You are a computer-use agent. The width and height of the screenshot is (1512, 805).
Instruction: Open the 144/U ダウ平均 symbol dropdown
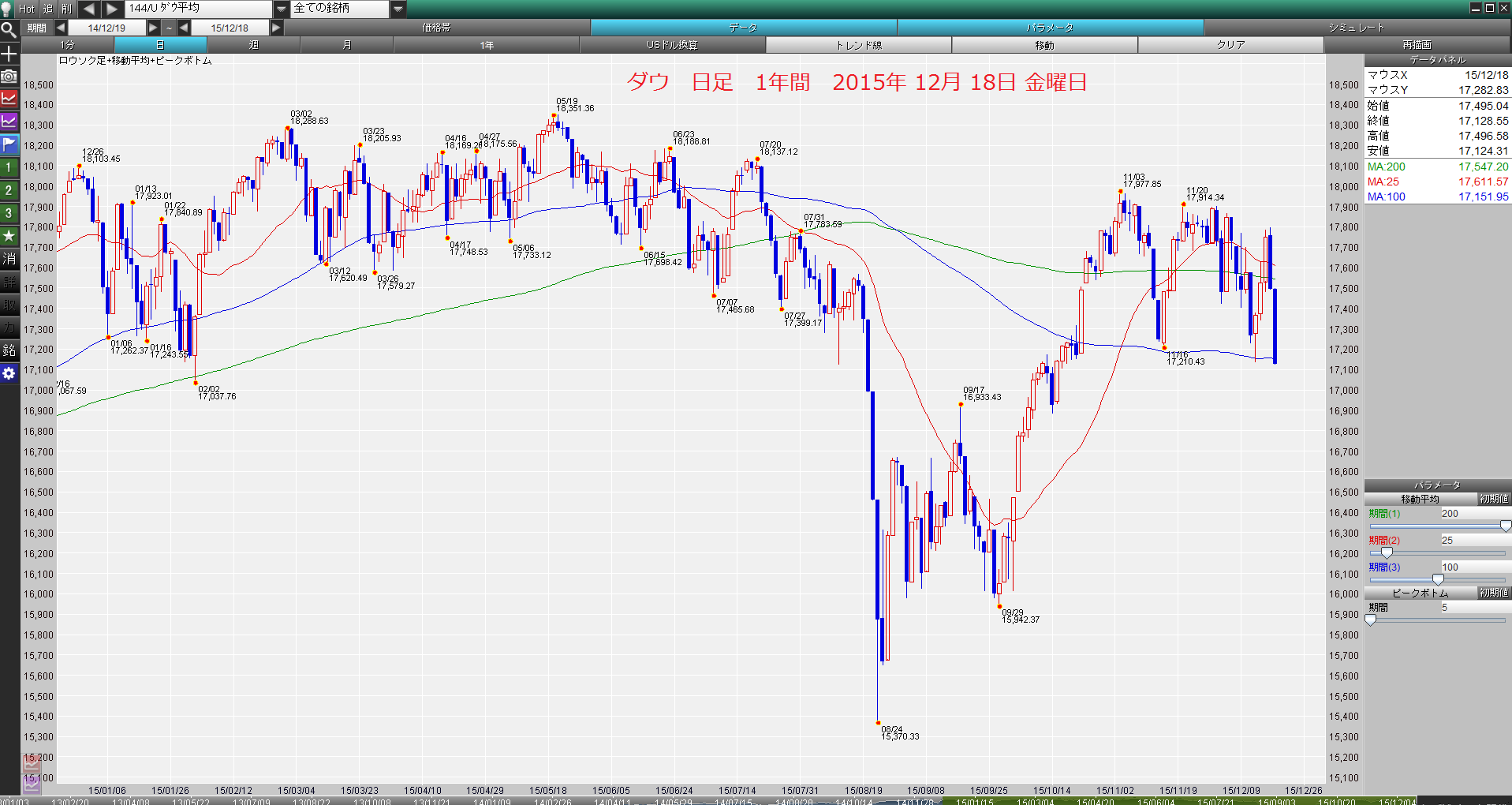click(281, 9)
